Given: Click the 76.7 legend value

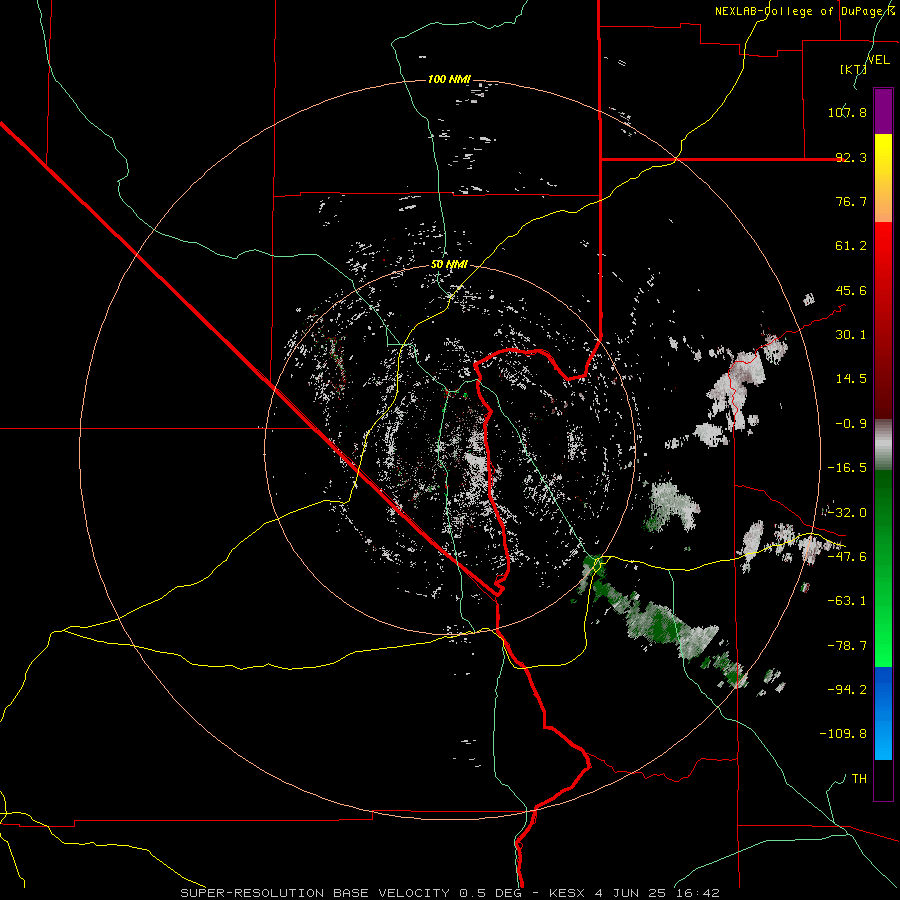Looking at the screenshot, I should point(851,201).
